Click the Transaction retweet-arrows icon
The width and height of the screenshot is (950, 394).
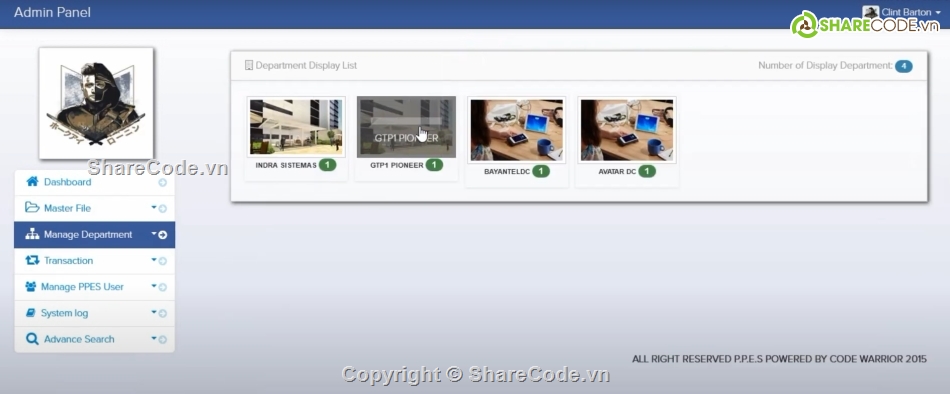click(x=32, y=261)
